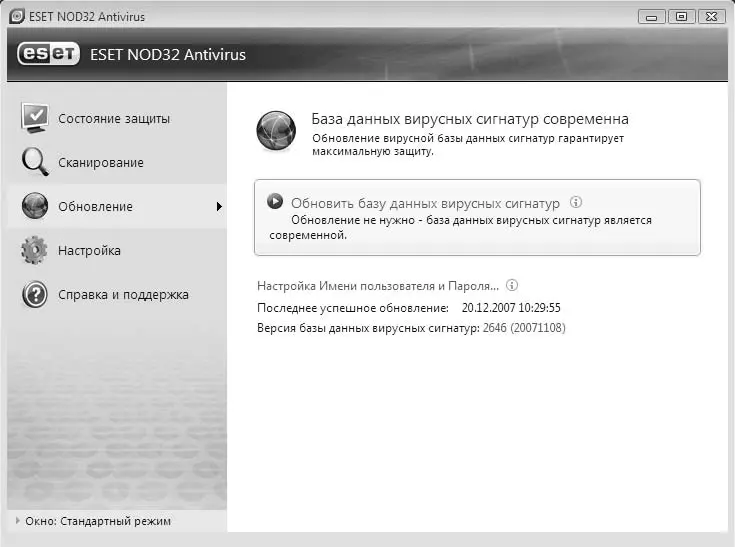
Task: Click the play icon next to Обновить базу
Action: (x=275, y=201)
